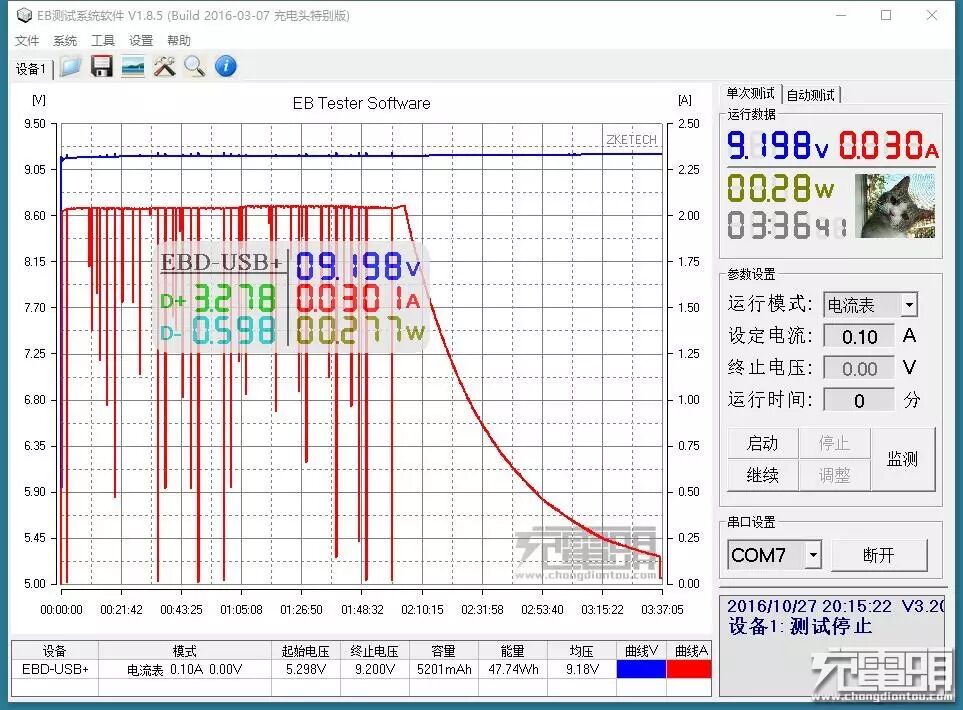
Task: Click the 模式 column header
Action: [x=184, y=651]
